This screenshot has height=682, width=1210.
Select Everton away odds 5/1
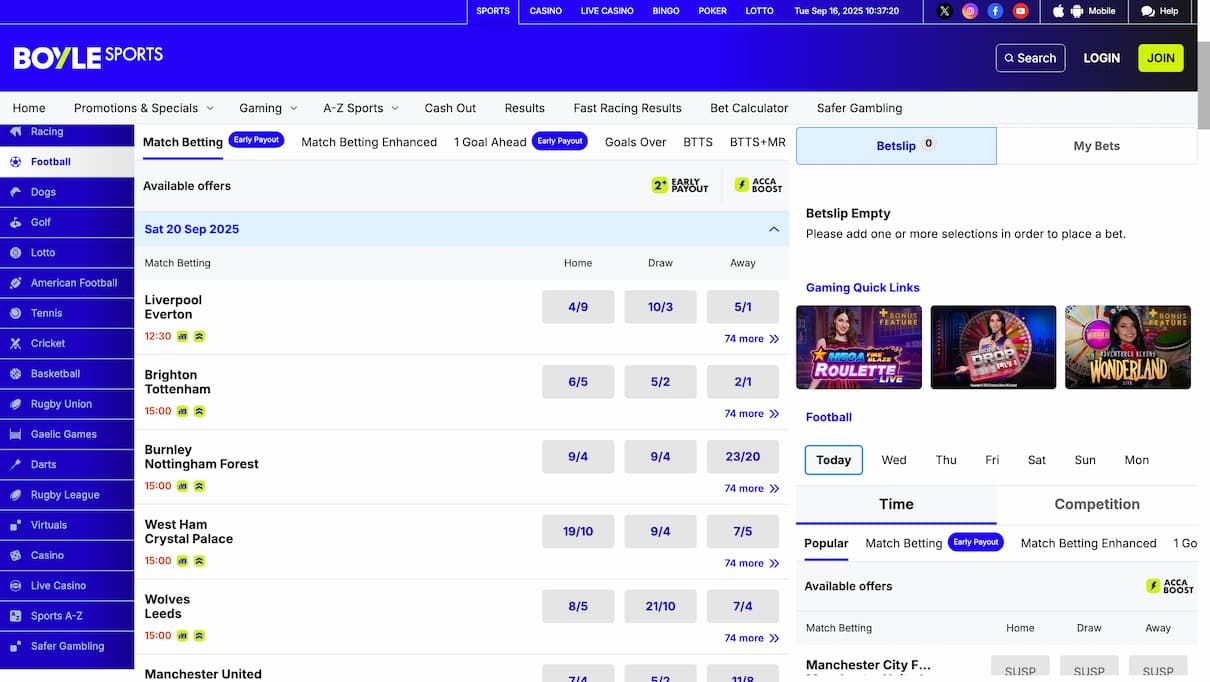[x=743, y=307]
